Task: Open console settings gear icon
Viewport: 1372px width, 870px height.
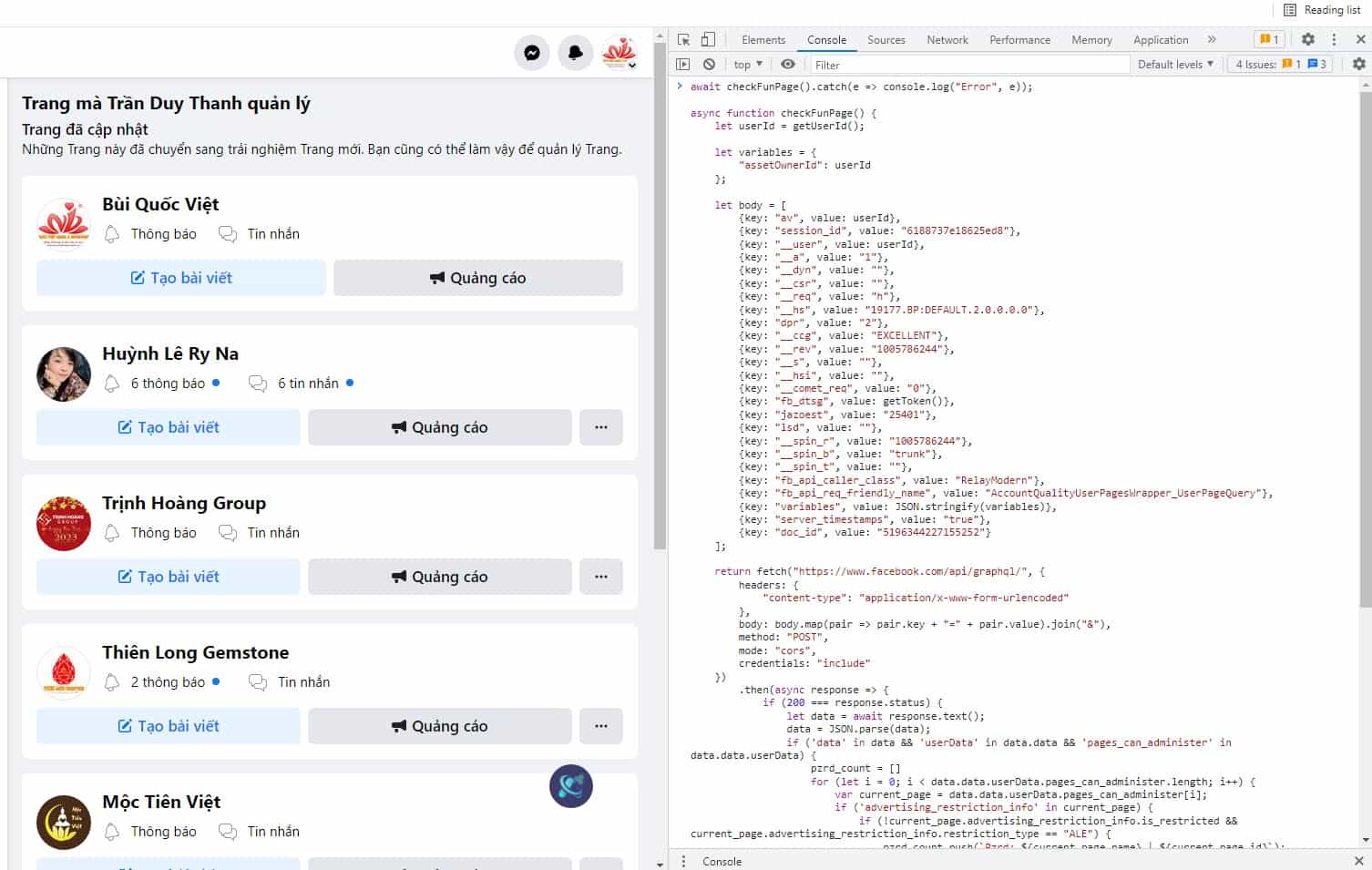Action: (x=1359, y=64)
